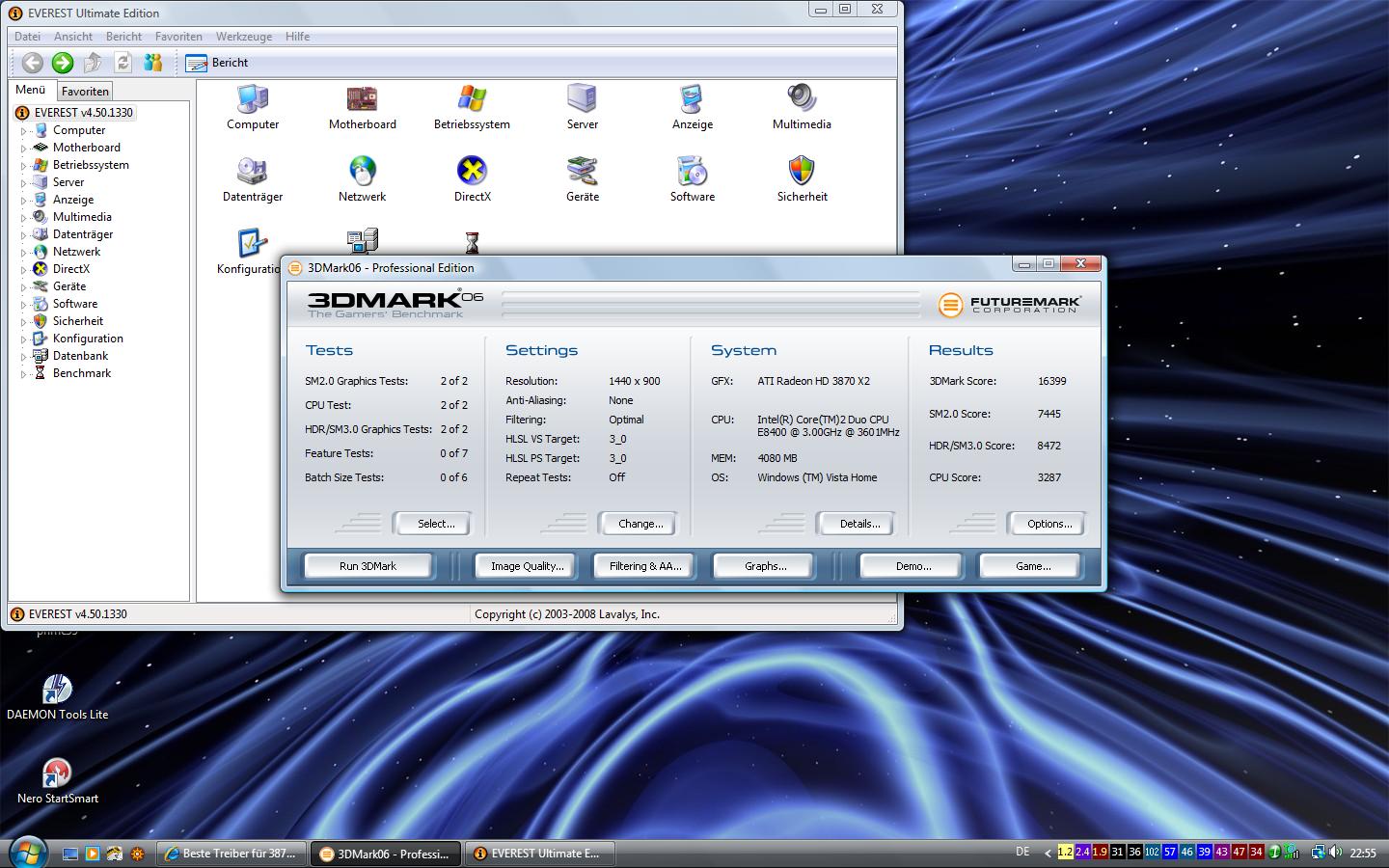Image resolution: width=1389 pixels, height=868 pixels.
Task: Click the Bericht report toolbar button
Action: [x=217, y=63]
